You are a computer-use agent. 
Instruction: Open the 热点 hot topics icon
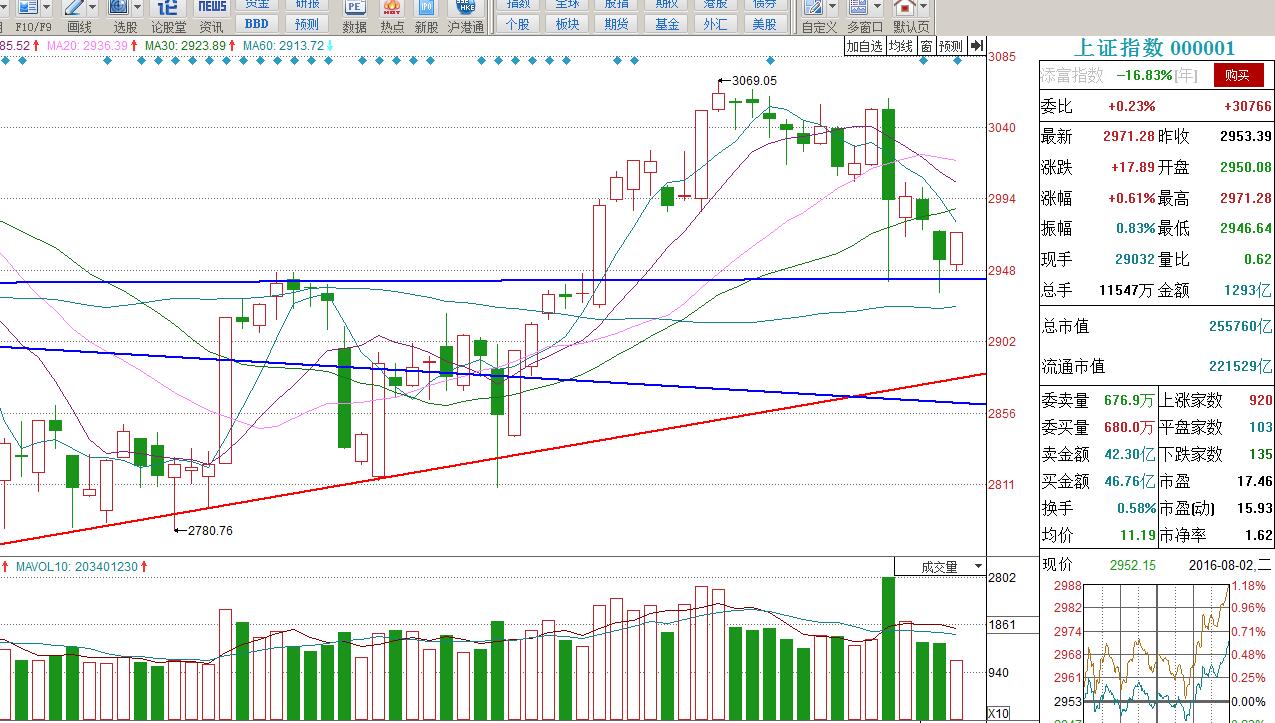(392, 8)
